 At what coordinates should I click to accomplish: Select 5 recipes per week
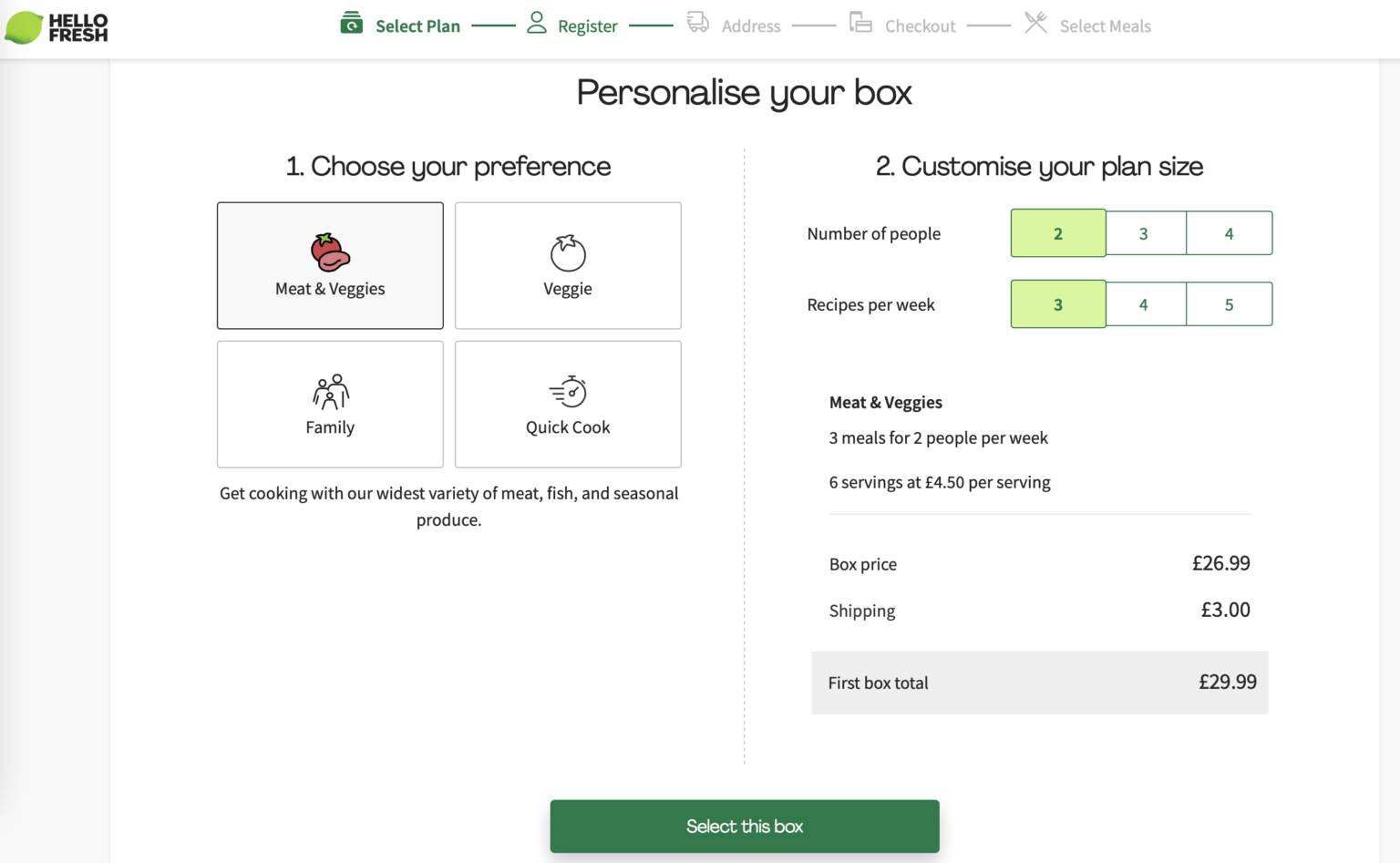(x=1229, y=304)
